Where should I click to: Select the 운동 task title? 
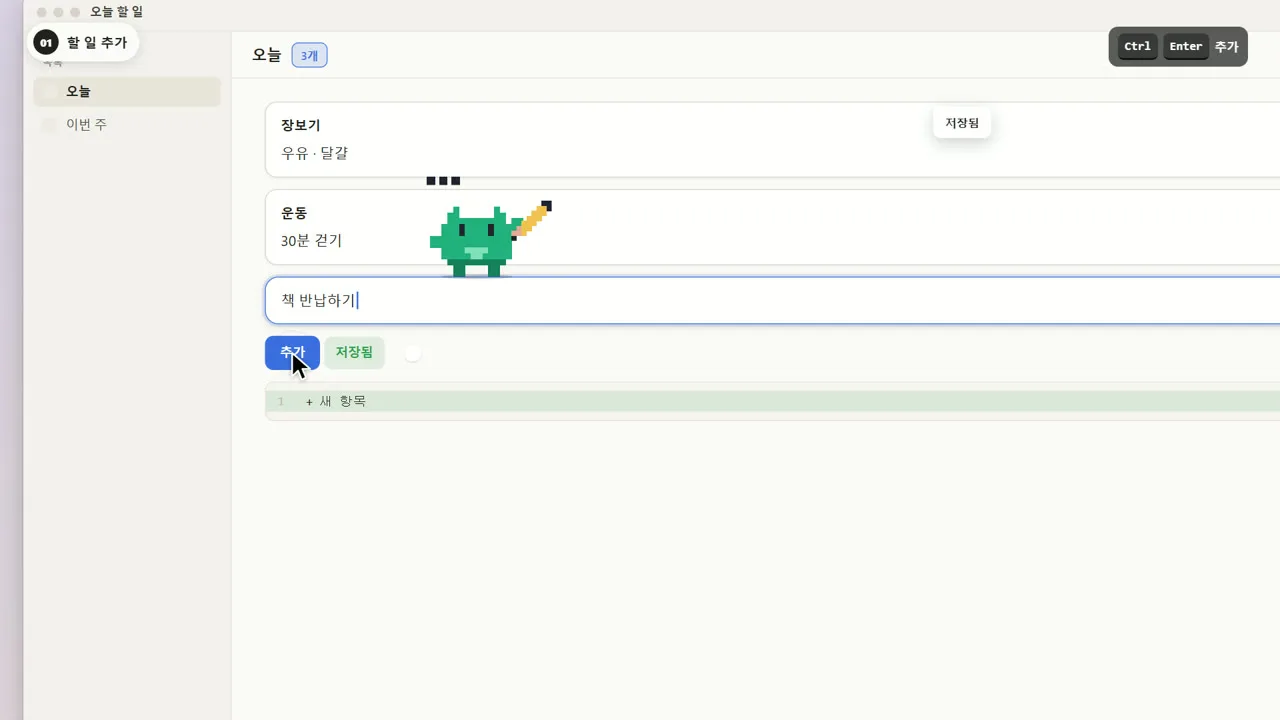click(294, 213)
